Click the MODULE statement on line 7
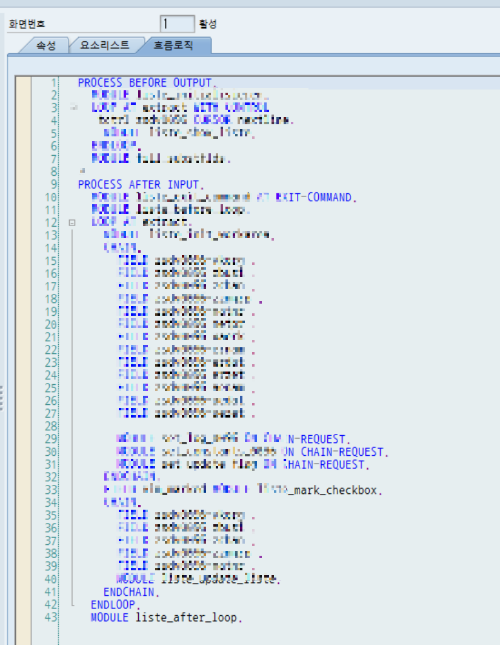The image size is (500, 645). (161, 158)
